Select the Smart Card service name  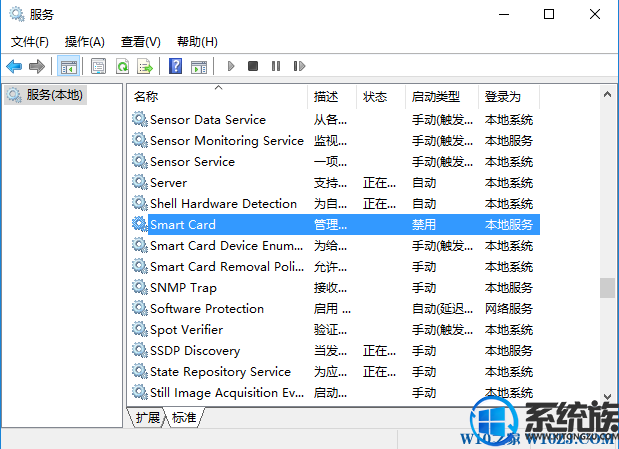click(x=183, y=225)
